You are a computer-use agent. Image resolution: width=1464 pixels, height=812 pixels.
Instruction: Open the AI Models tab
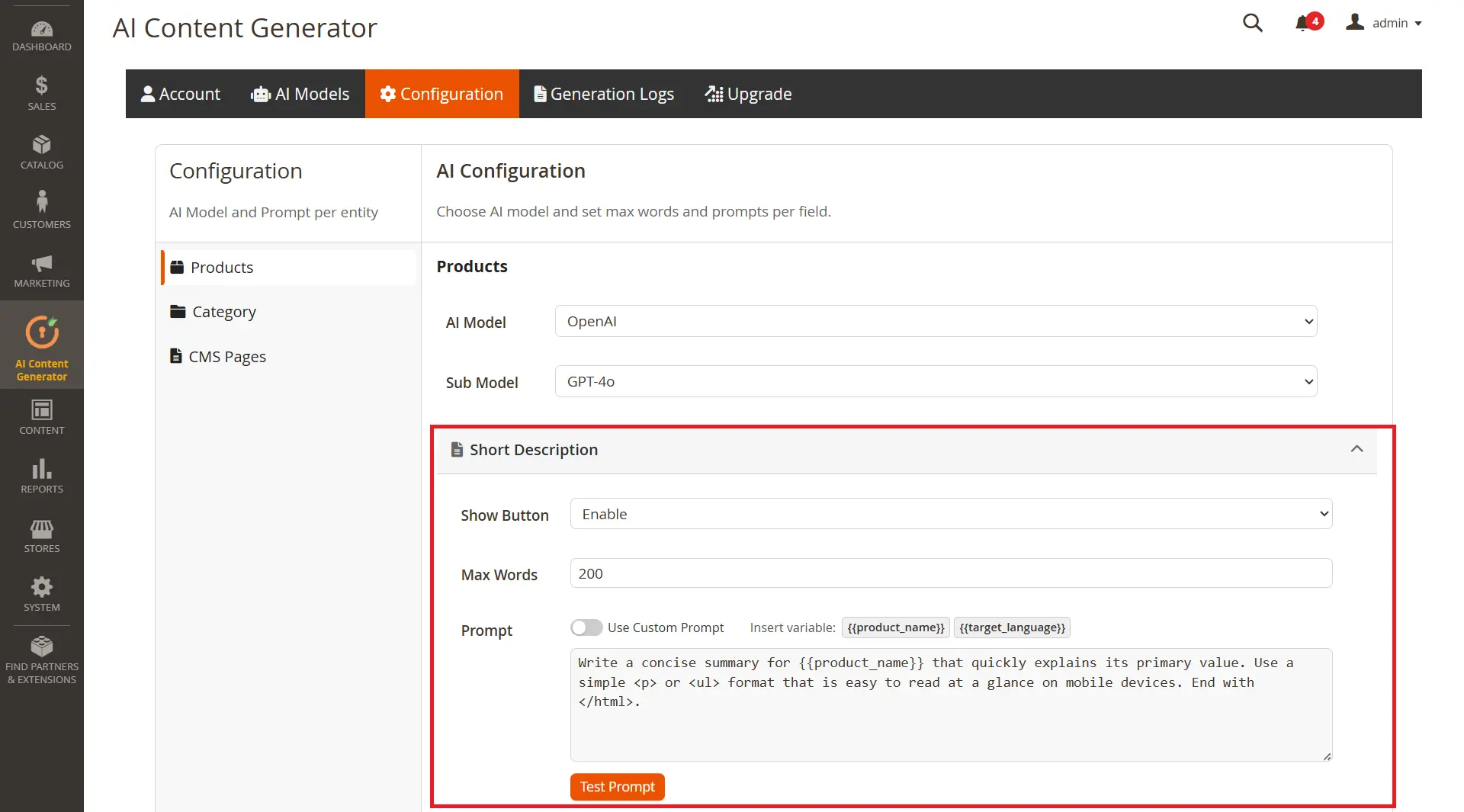(300, 93)
